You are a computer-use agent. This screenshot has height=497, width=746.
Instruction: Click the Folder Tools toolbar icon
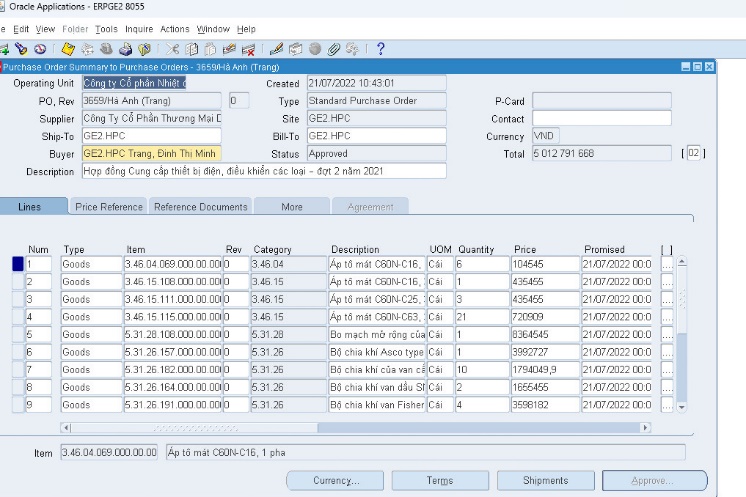(x=353, y=49)
